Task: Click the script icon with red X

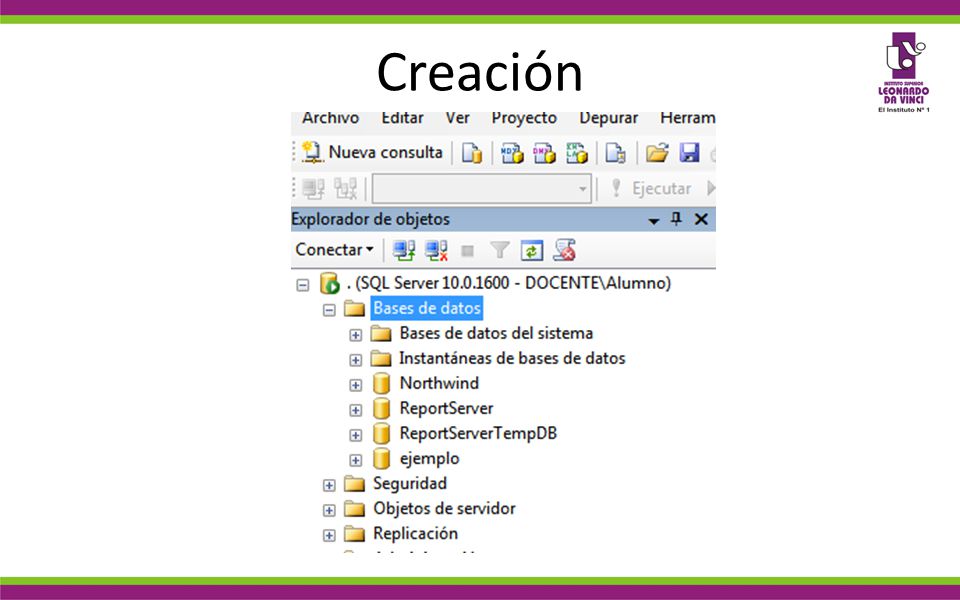Action: pos(564,250)
